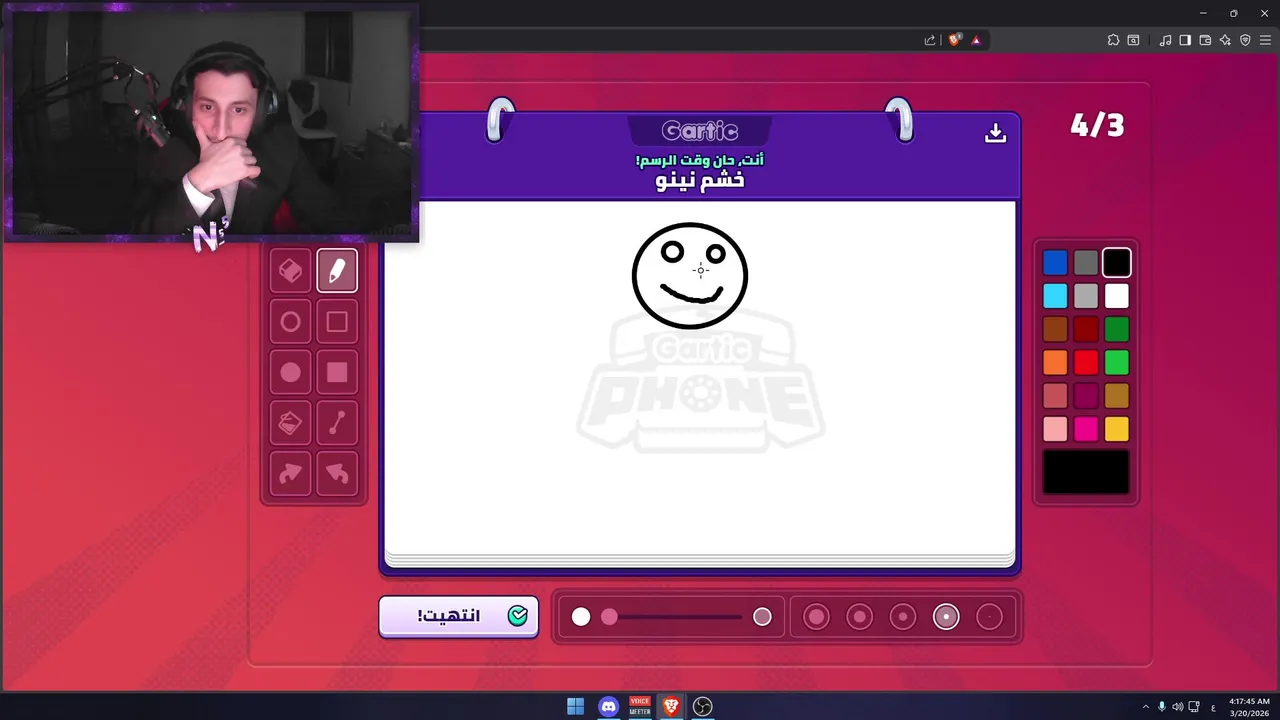This screenshot has height=720, width=1280.
Task: Pick the salmon color swatch
Action: tap(1055, 396)
